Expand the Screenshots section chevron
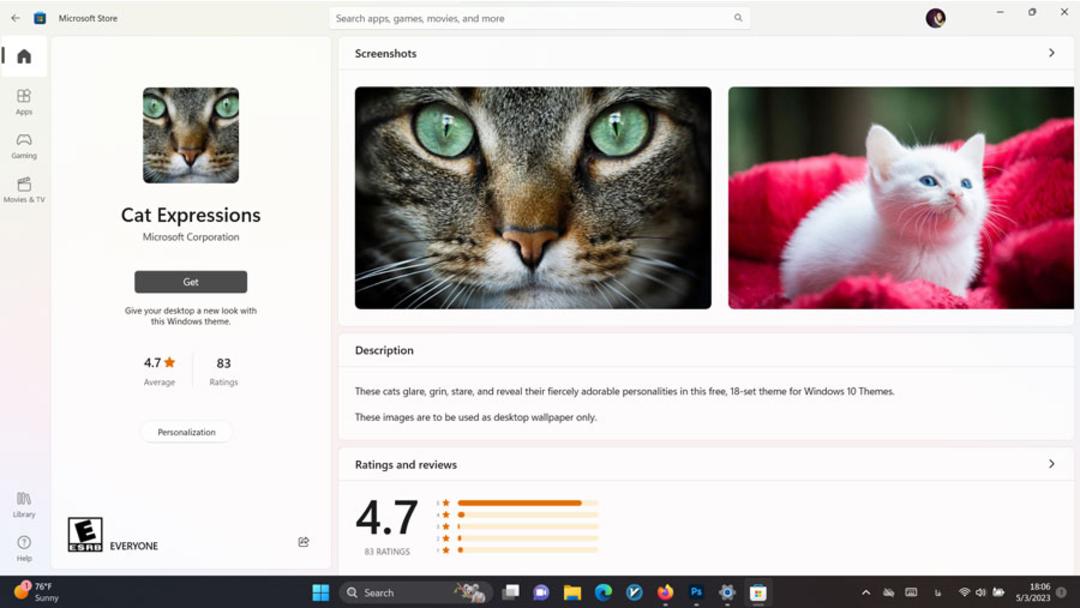The image size is (1080, 608). [x=1051, y=53]
